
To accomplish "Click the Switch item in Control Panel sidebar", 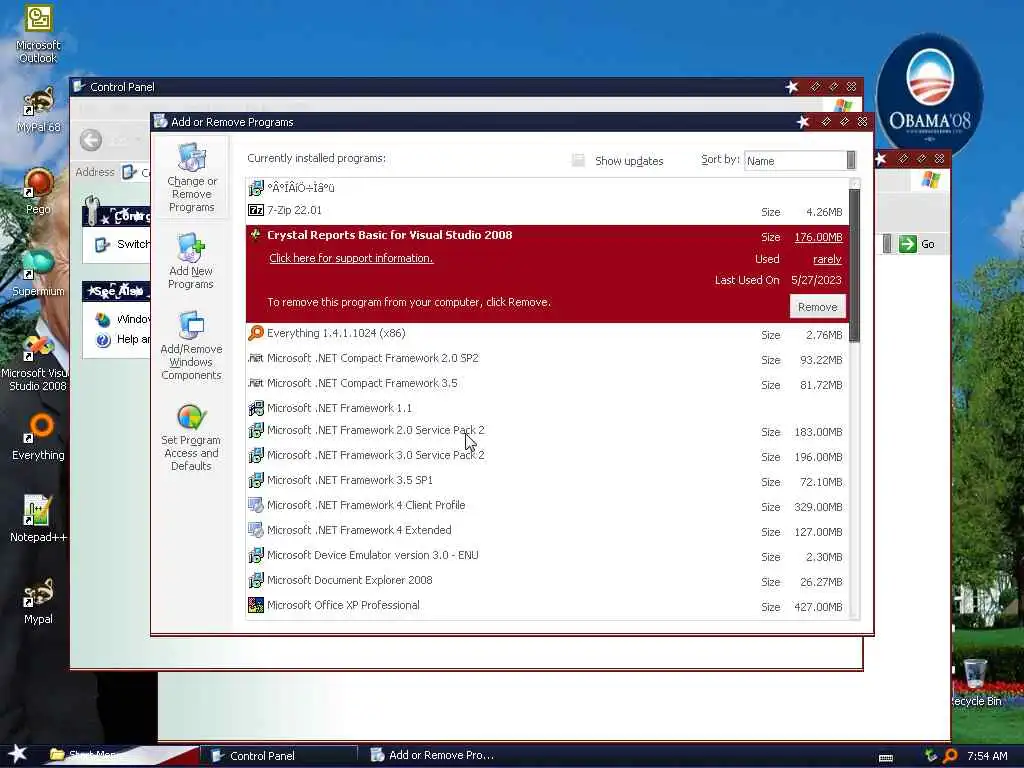I will pos(123,244).
